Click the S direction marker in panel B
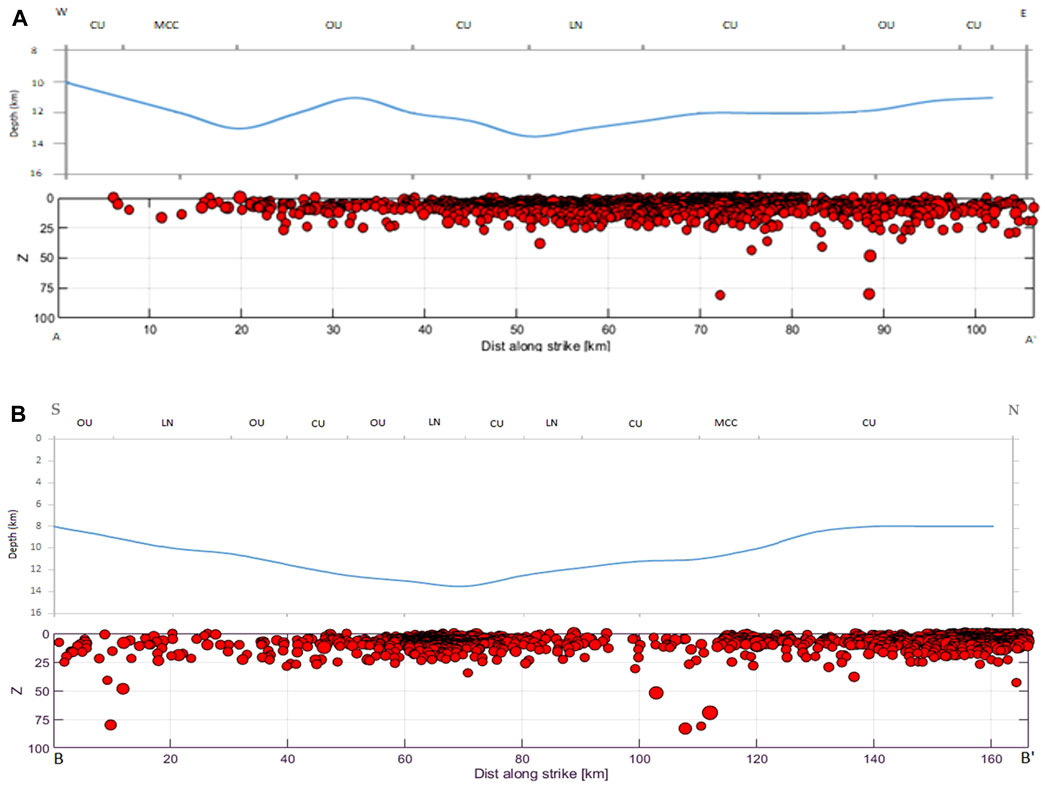1045x787 pixels. pos(56,409)
